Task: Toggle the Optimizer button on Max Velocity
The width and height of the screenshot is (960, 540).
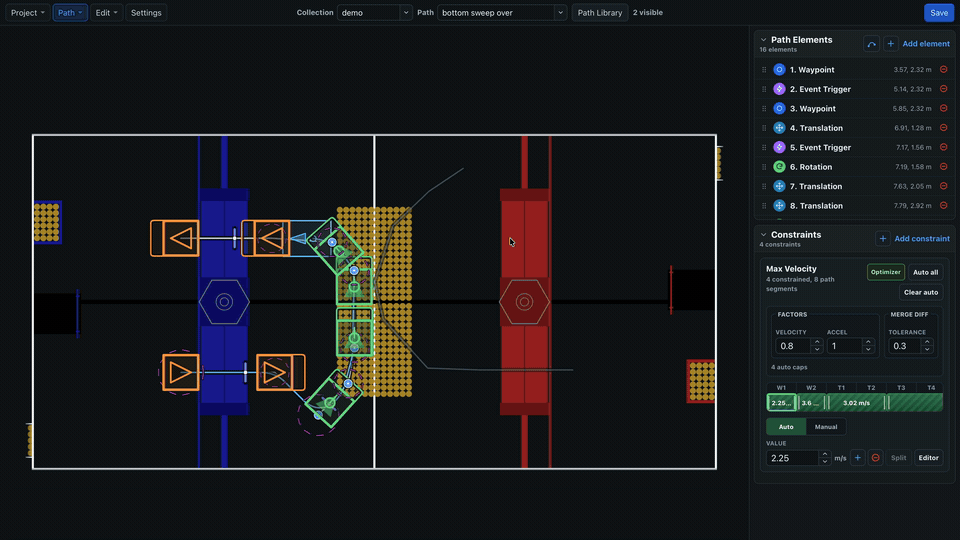Action: click(885, 272)
